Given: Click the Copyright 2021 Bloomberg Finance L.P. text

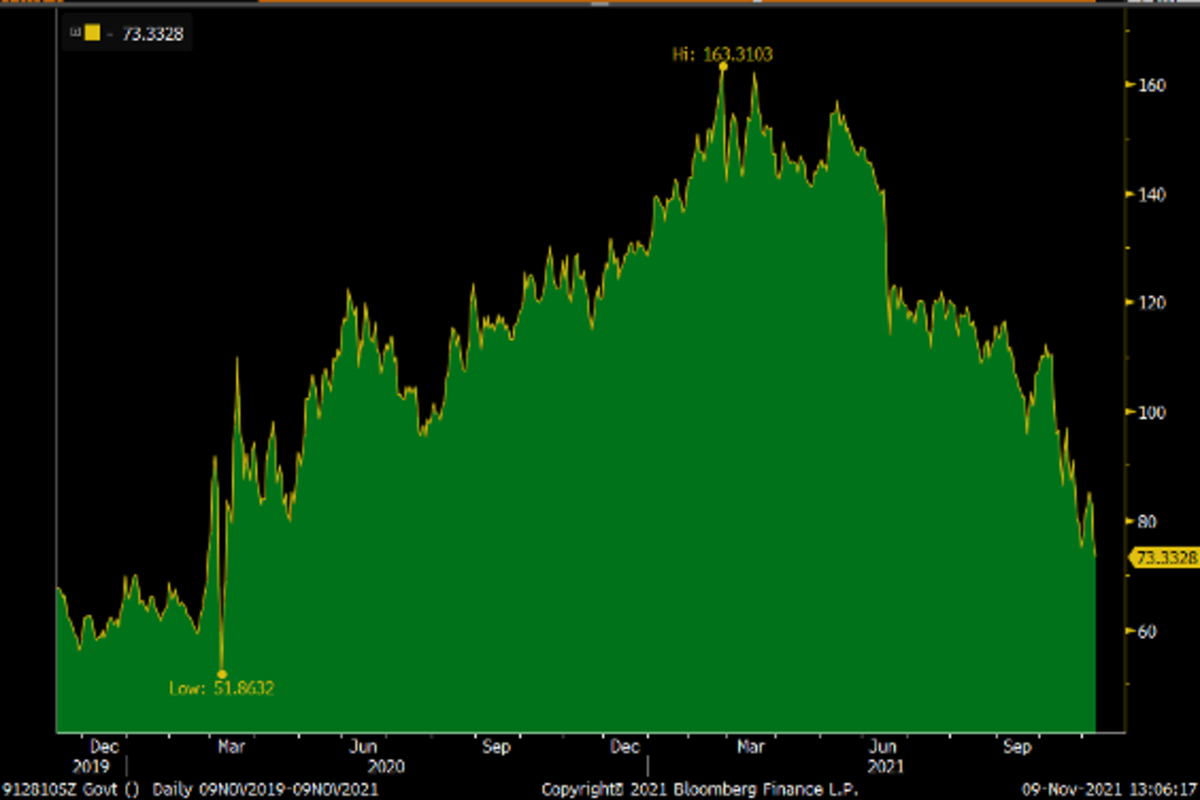Looking at the screenshot, I should coord(699,789).
